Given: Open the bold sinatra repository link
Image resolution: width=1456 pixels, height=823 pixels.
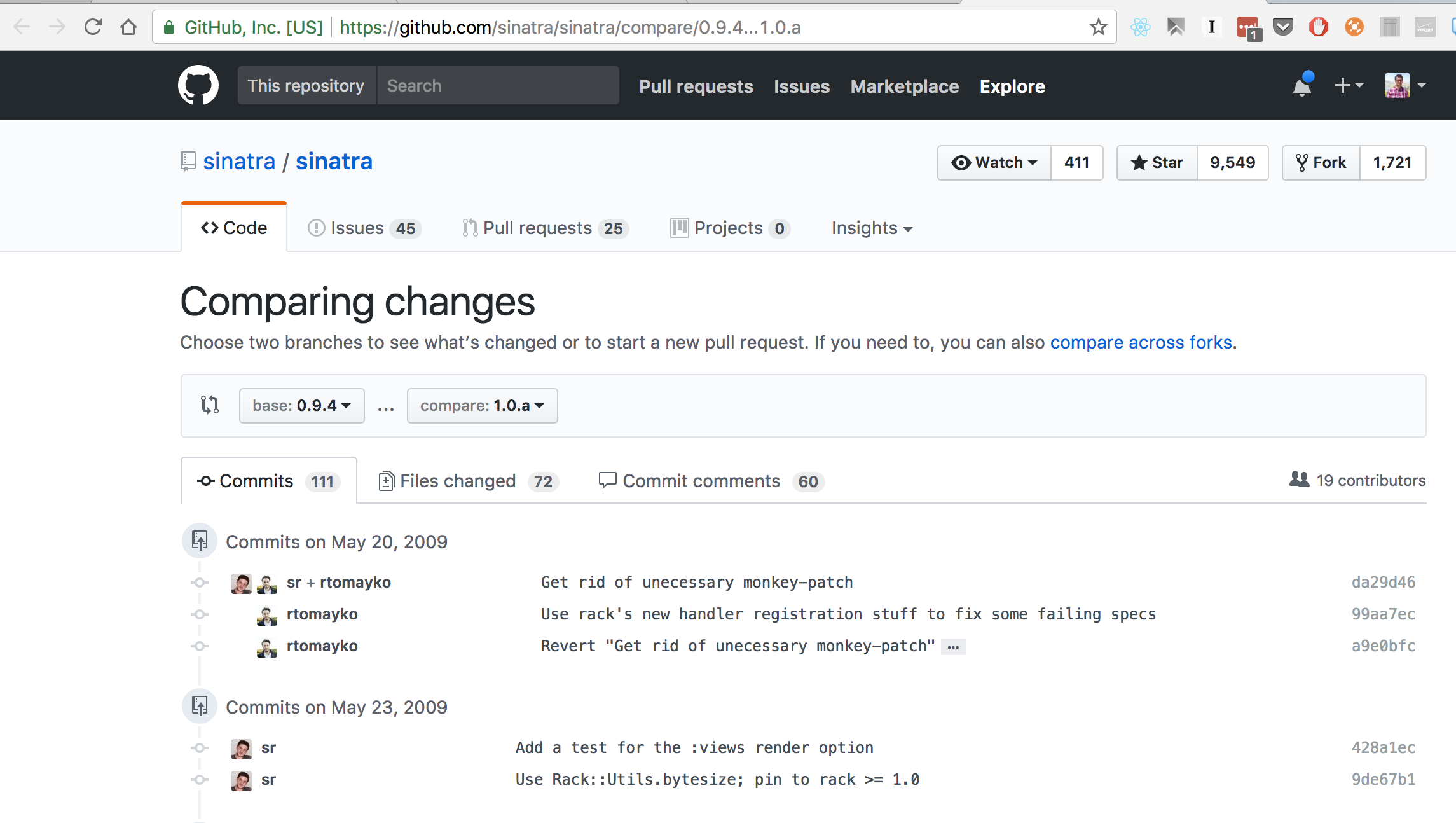Looking at the screenshot, I should coord(334,162).
